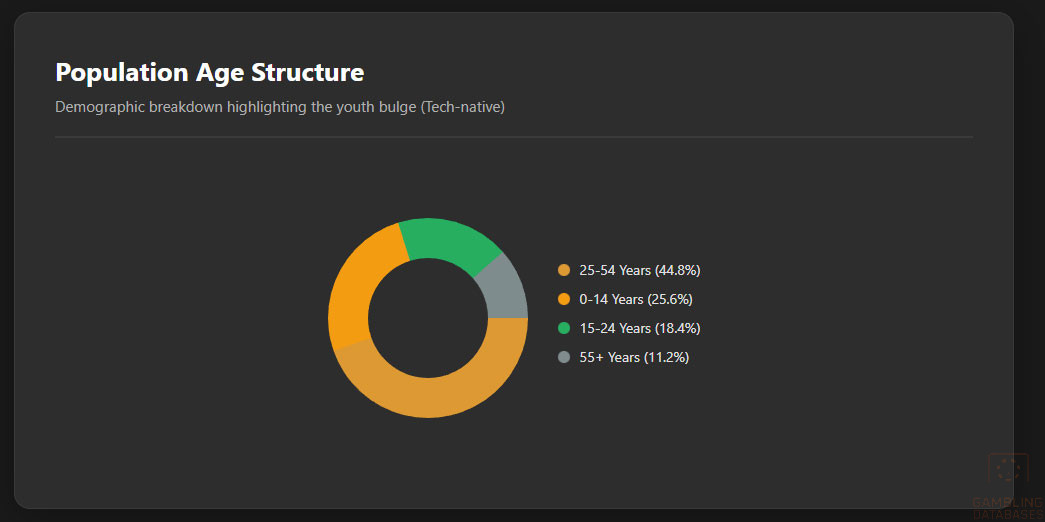
Task: Click the Gambling Databases watermark logo icon
Action: (x=1007, y=469)
